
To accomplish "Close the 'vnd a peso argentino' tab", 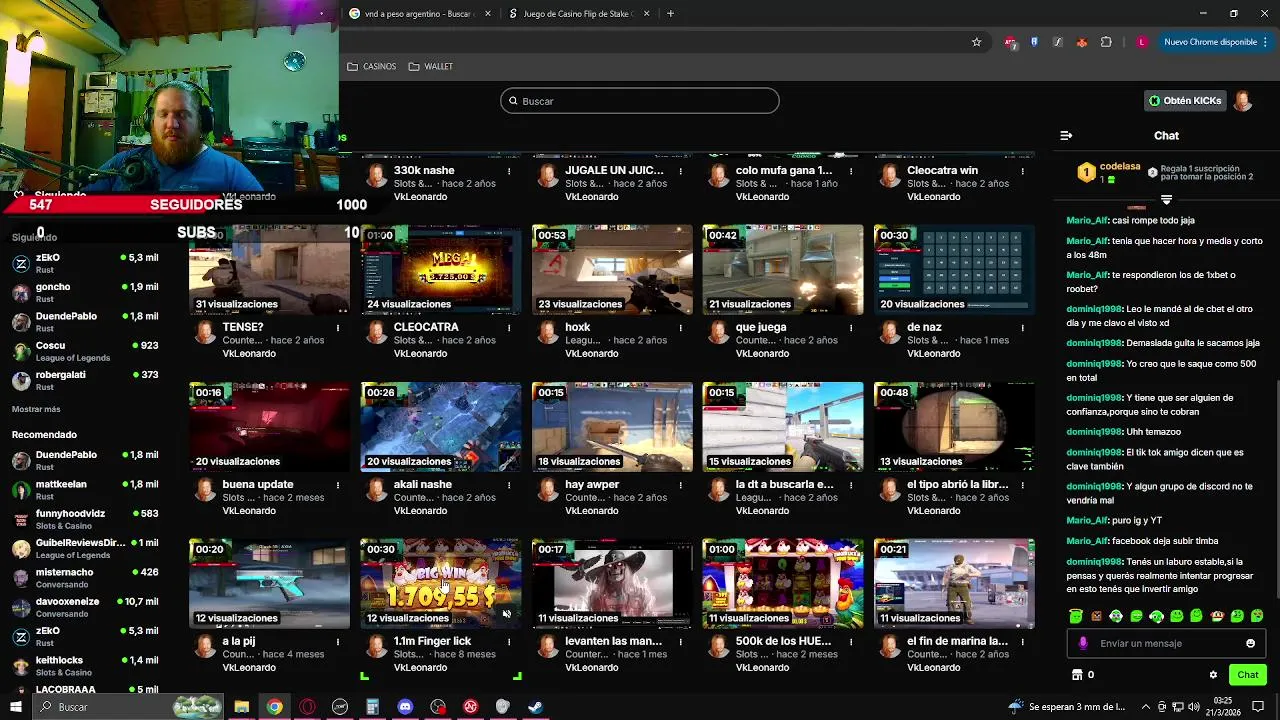I will 487,14.
